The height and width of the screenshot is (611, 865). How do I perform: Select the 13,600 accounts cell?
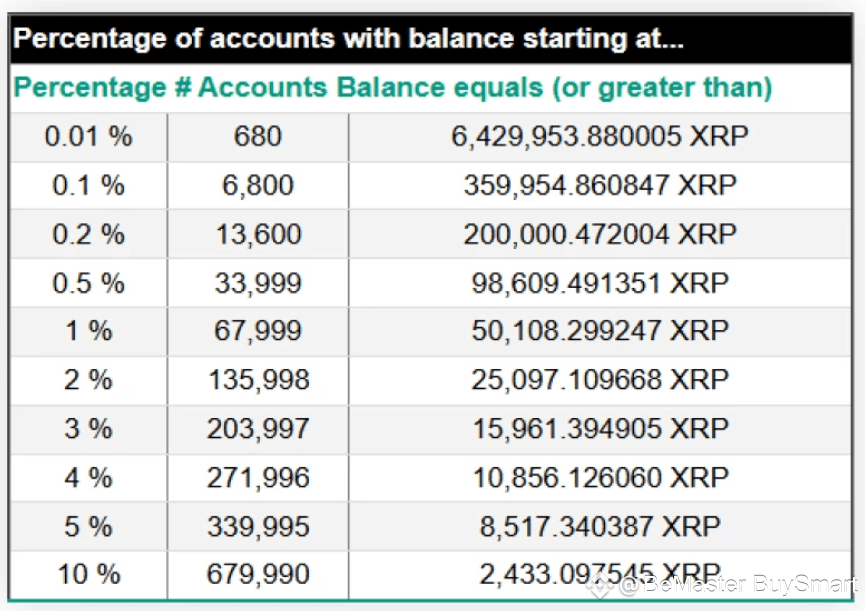[x=258, y=234]
